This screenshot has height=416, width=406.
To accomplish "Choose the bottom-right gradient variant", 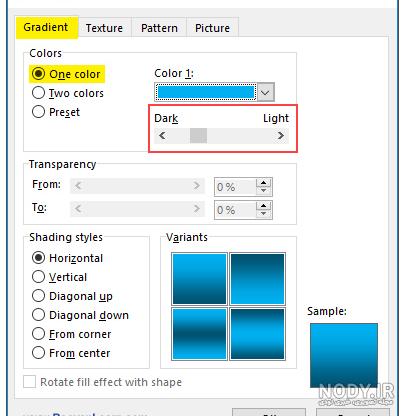I will [x=257, y=334].
